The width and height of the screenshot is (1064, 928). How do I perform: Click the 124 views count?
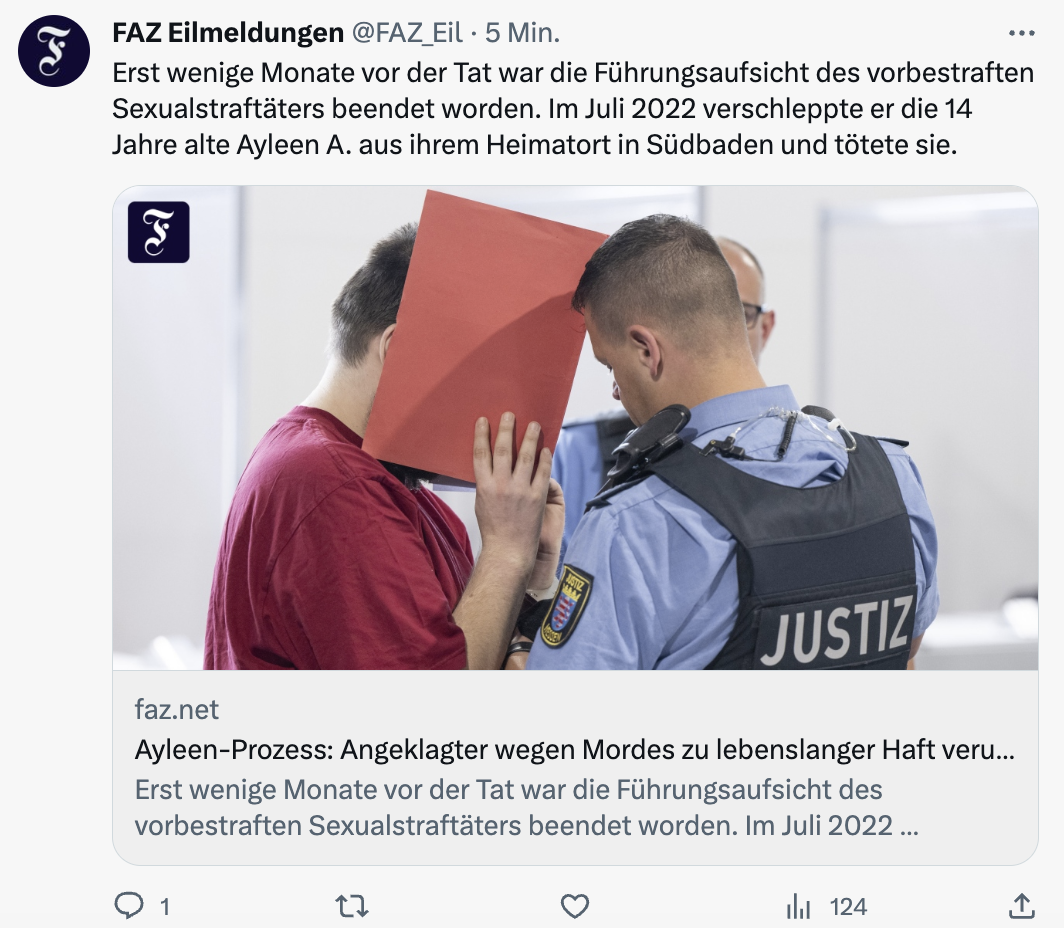point(848,907)
